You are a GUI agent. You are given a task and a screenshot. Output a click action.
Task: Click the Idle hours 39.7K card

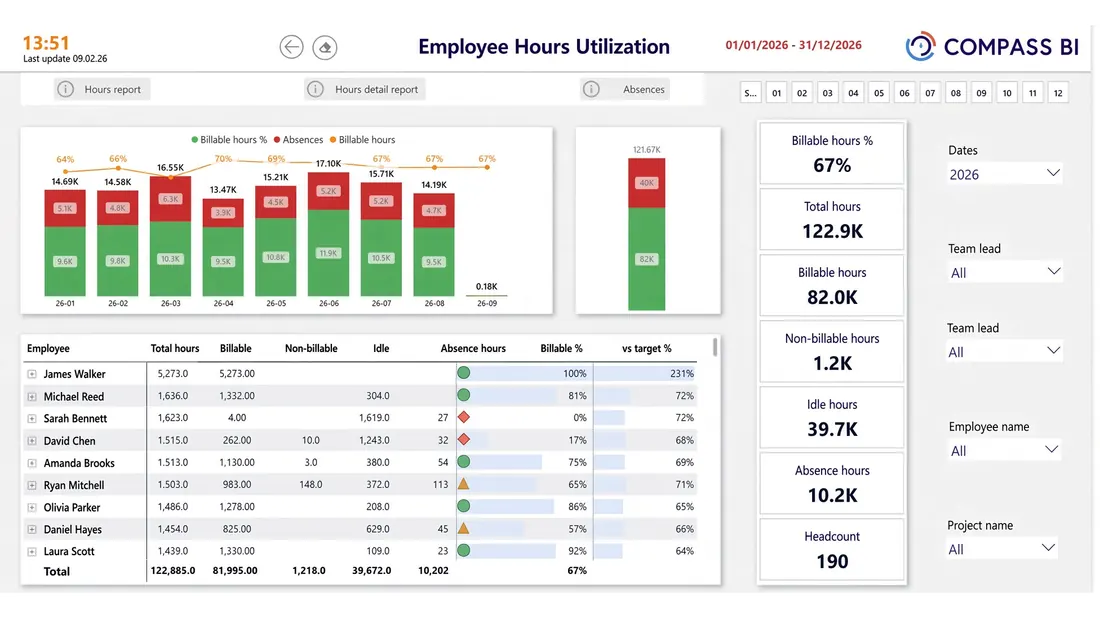click(x=832, y=418)
